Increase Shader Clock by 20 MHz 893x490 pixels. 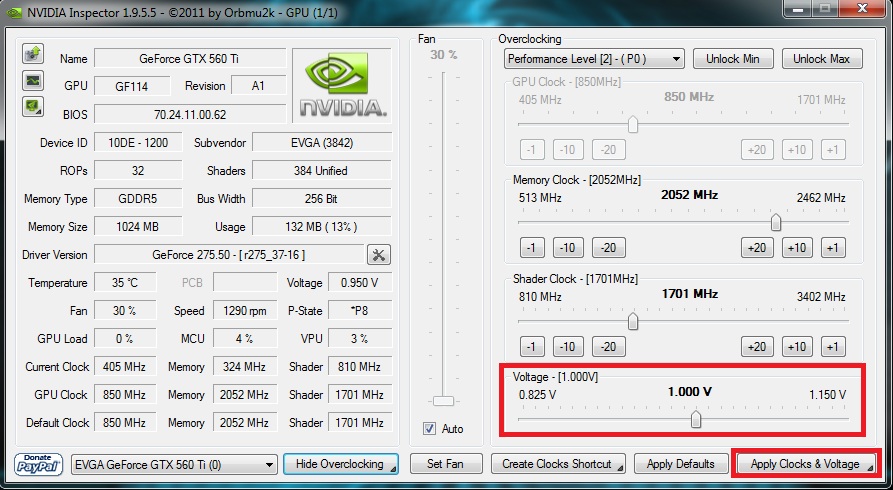coord(757,346)
